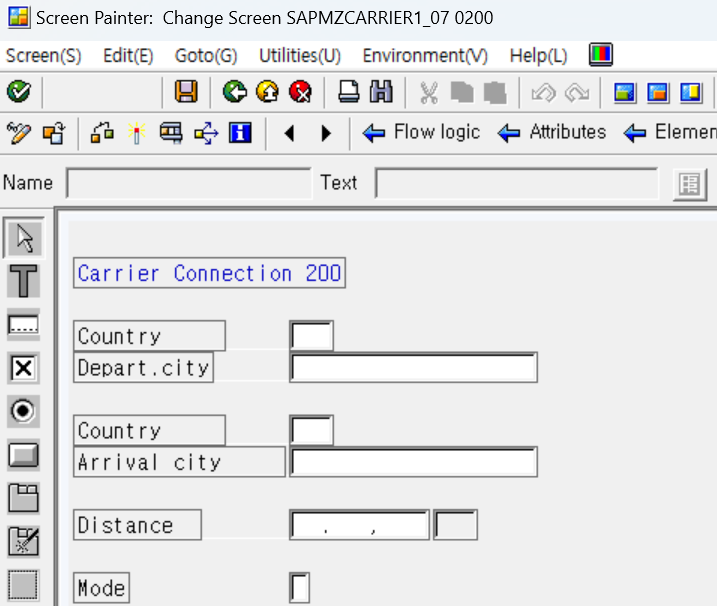Click the Text input field

point(517,183)
